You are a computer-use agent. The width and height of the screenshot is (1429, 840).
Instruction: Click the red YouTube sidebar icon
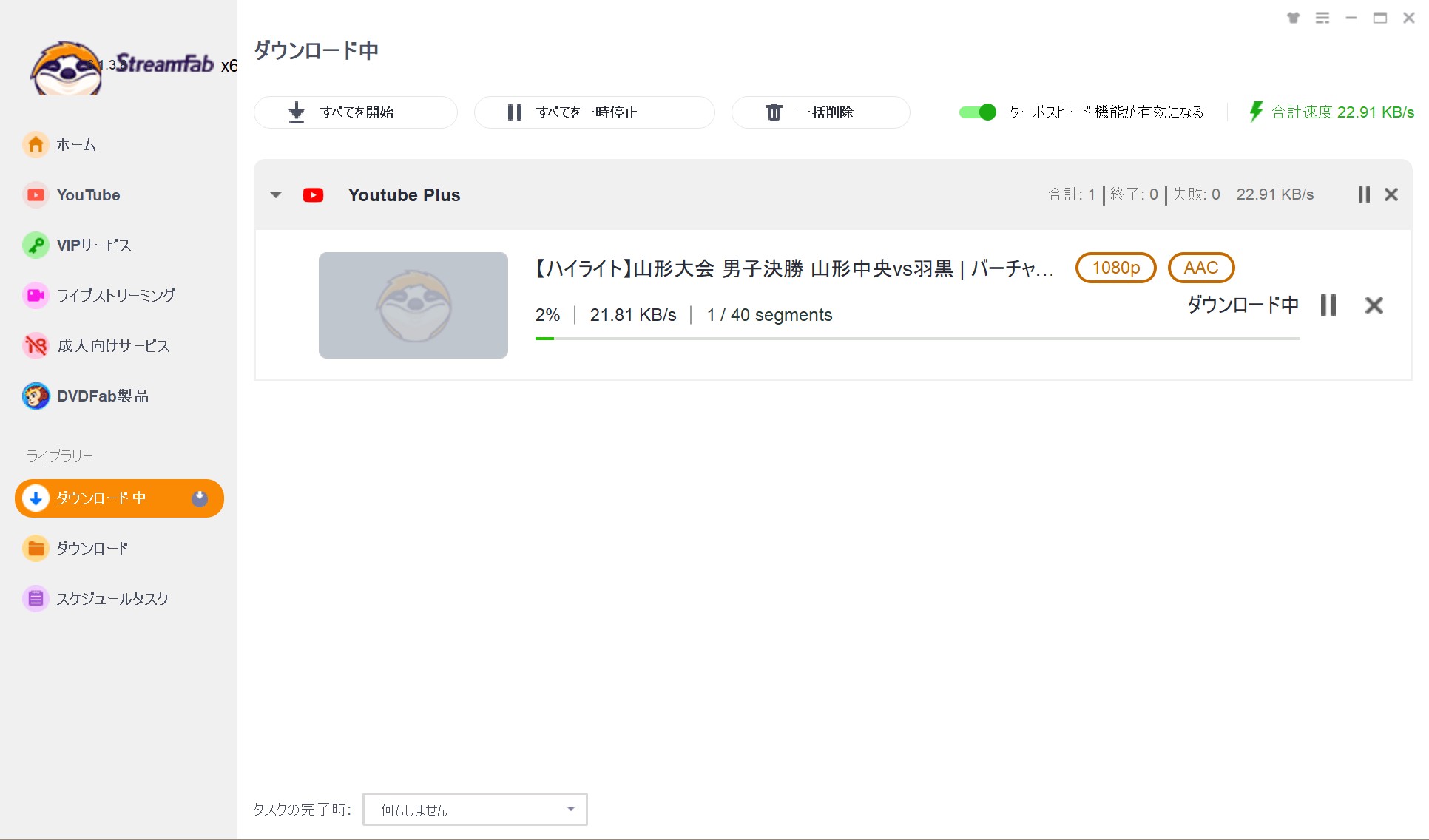(x=36, y=195)
